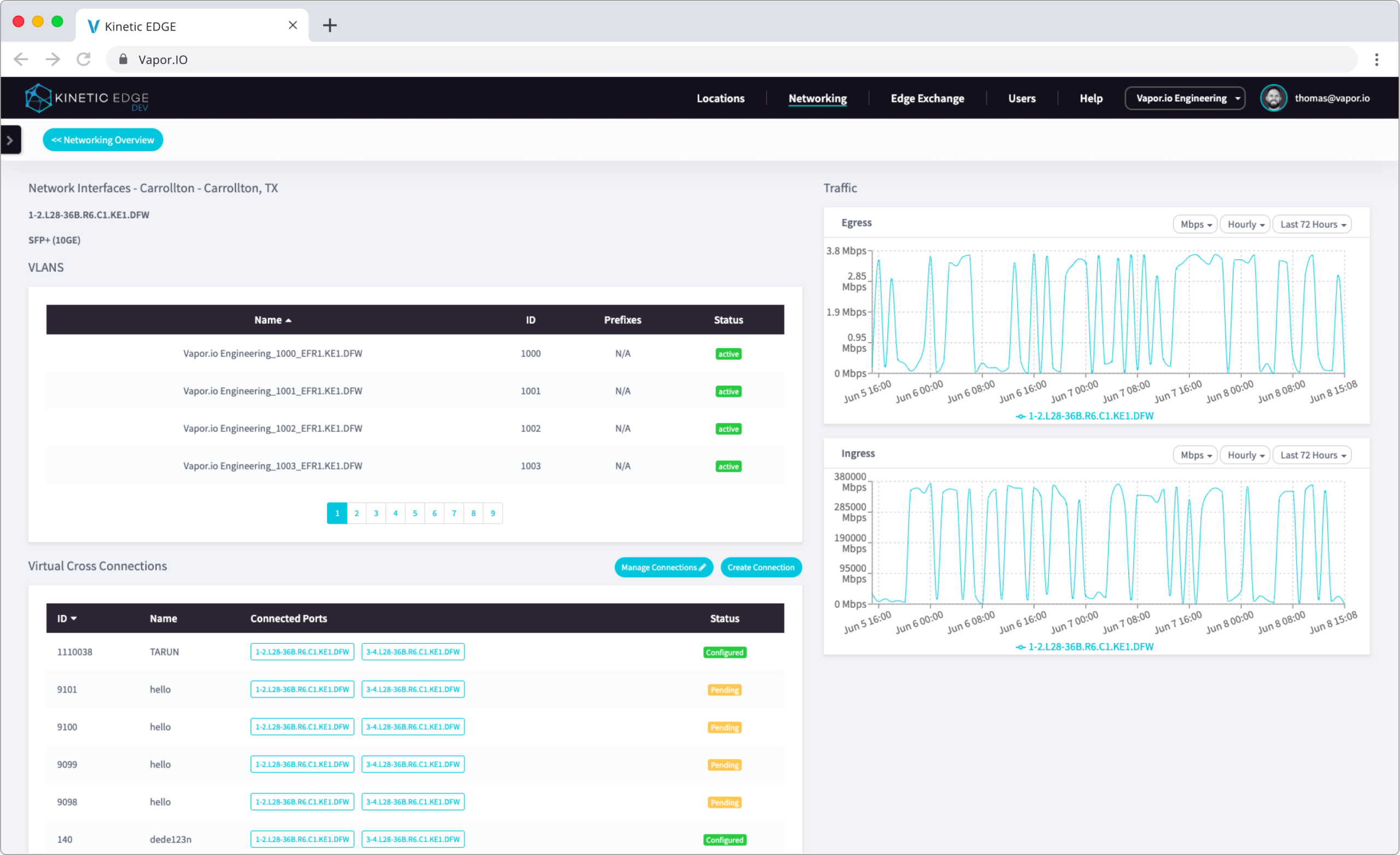Click TARUN row port 3-4.L28-36B.R6.C1.KE1.DFW
The width and height of the screenshot is (1400, 855).
coord(413,652)
